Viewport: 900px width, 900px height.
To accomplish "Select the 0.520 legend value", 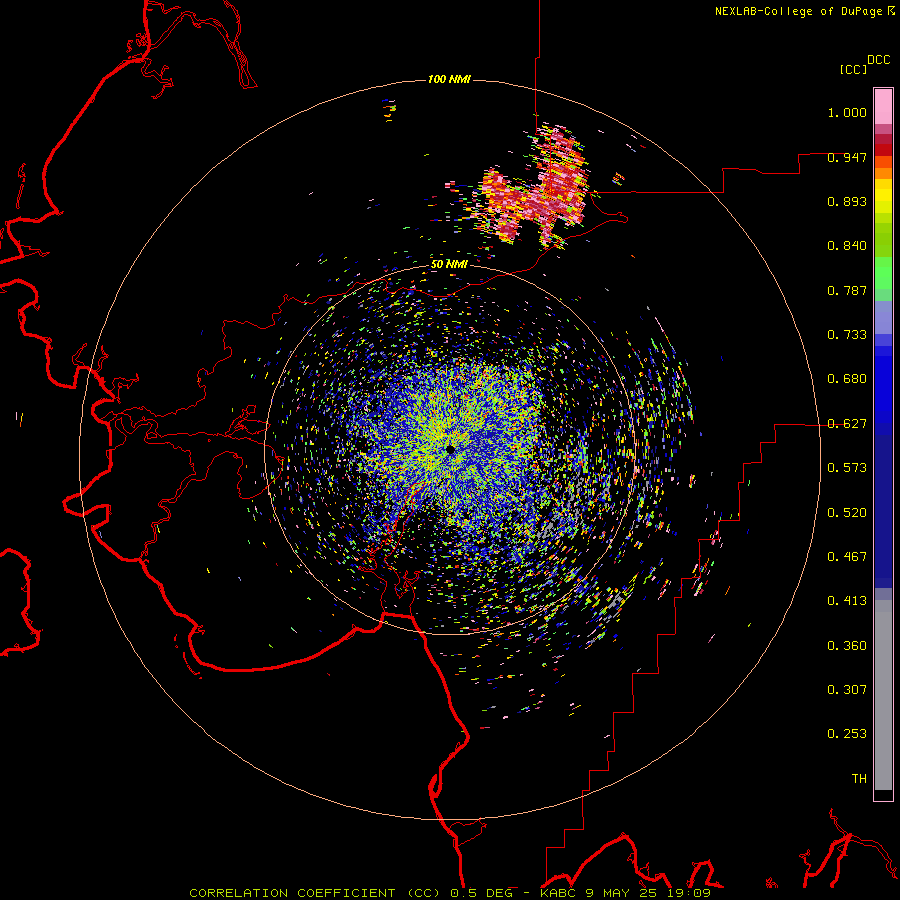I will [847, 513].
